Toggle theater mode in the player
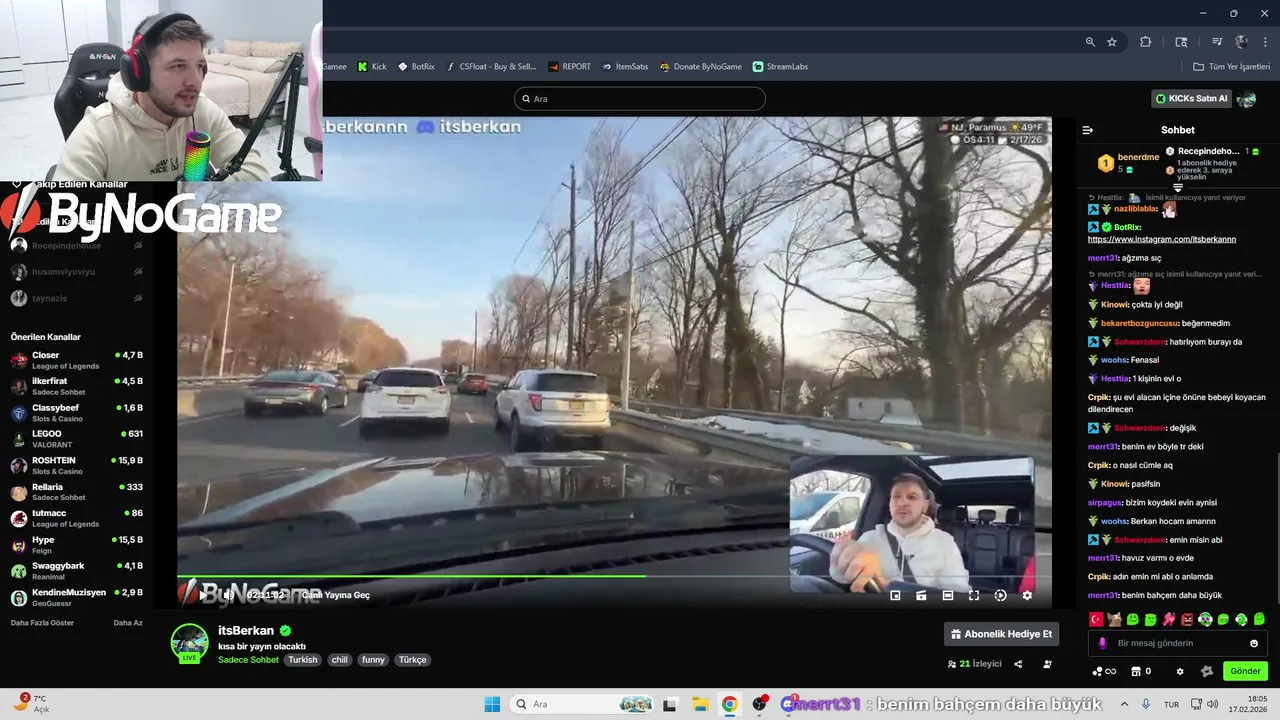 [948, 595]
